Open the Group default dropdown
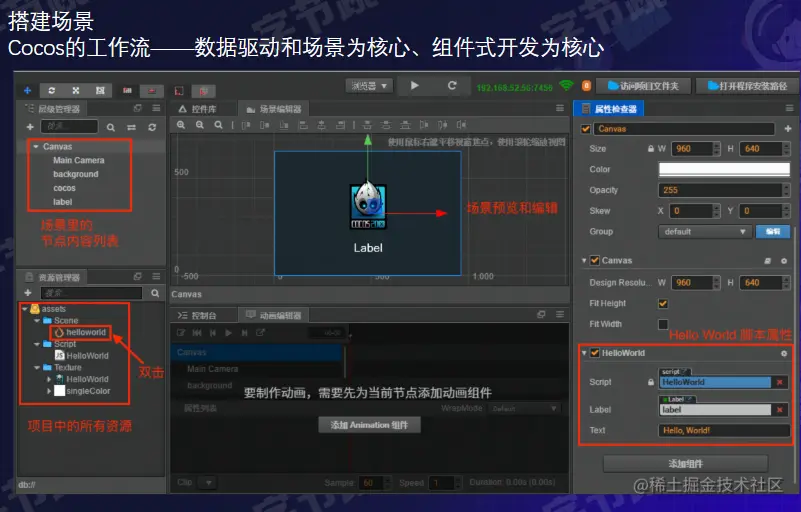 (705, 231)
